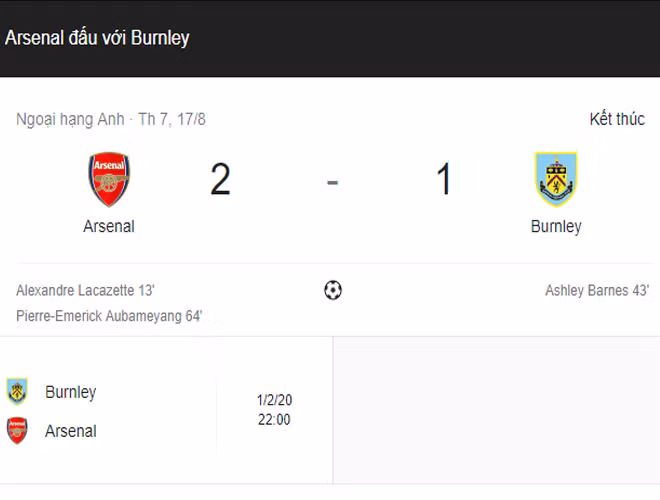
Task: Click the Burnley team name under crest
Action: point(555,226)
